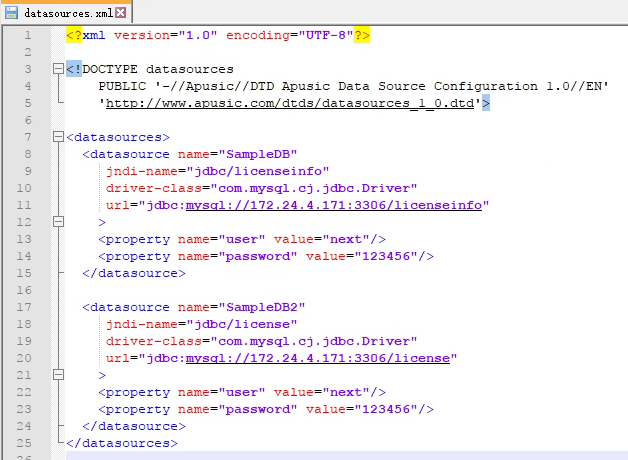Image resolution: width=628 pixels, height=460 pixels.
Task: Place cursor in the "SampleDB" datasource name
Action: [x=264, y=154]
